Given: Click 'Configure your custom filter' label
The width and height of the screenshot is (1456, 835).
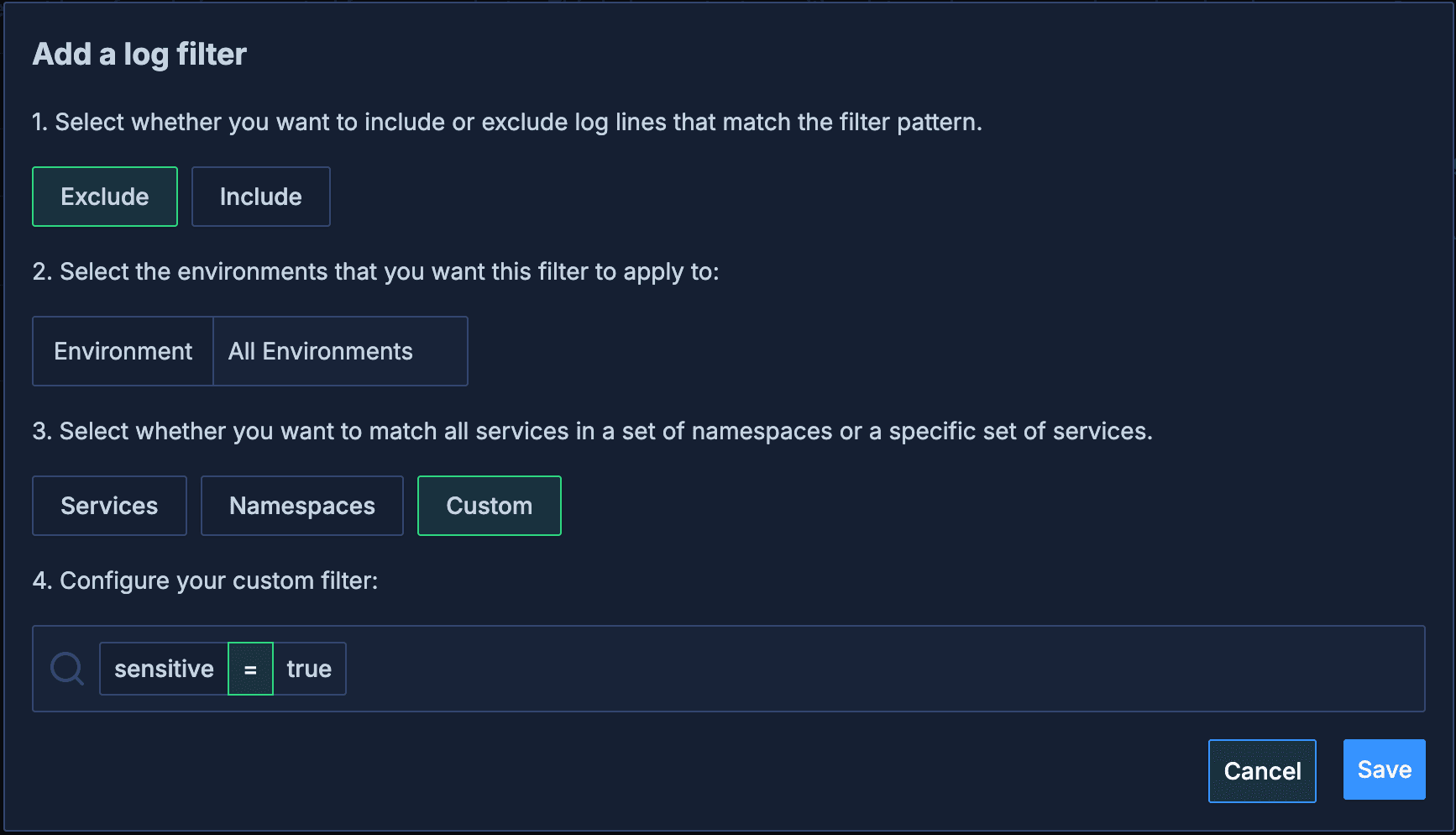Looking at the screenshot, I should click(x=205, y=581).
